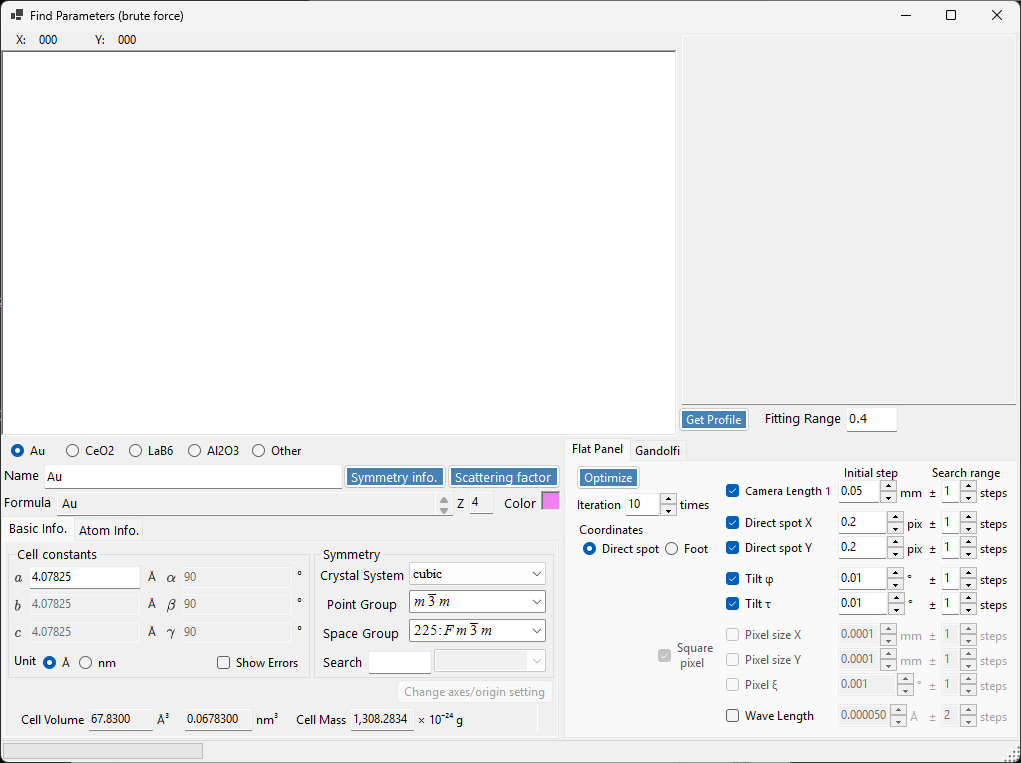The width and height of the screenshot is (1021, 763).
Task: Click the cell constant a field
Action: tap(85, 577)
